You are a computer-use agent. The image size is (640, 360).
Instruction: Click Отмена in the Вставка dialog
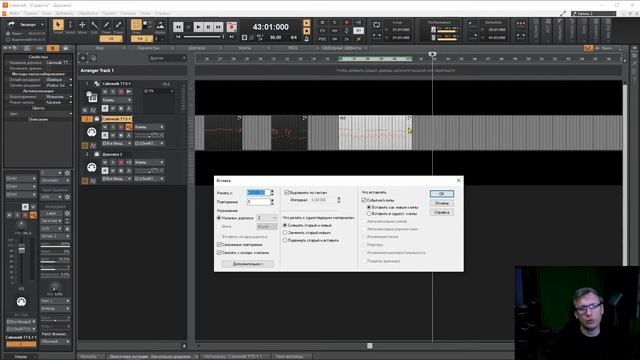coord(442,203)
